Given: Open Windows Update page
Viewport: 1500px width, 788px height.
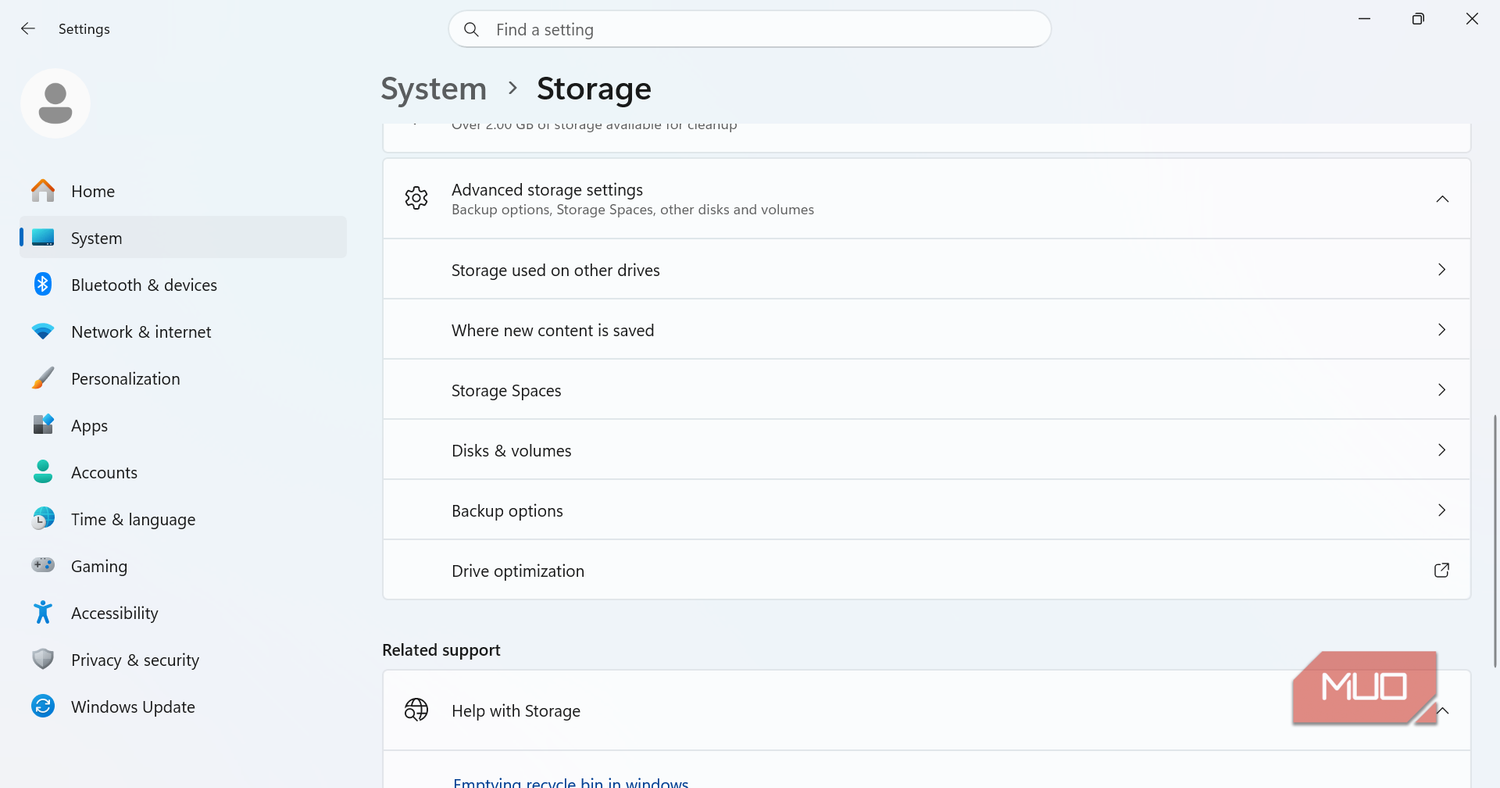Looking at the screenshot, I should point(183,707).
